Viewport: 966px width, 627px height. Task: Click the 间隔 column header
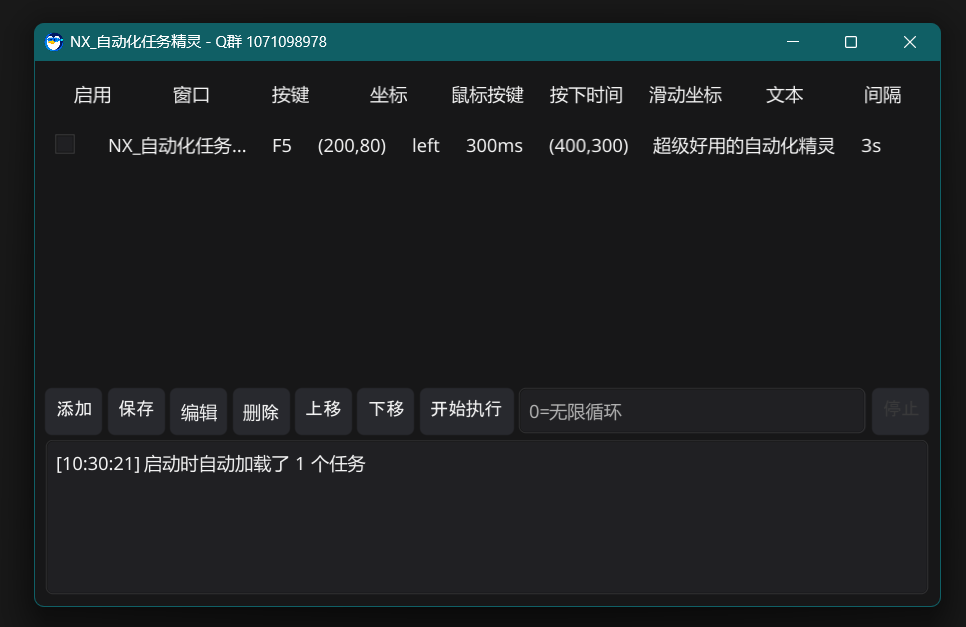(884, 95)
